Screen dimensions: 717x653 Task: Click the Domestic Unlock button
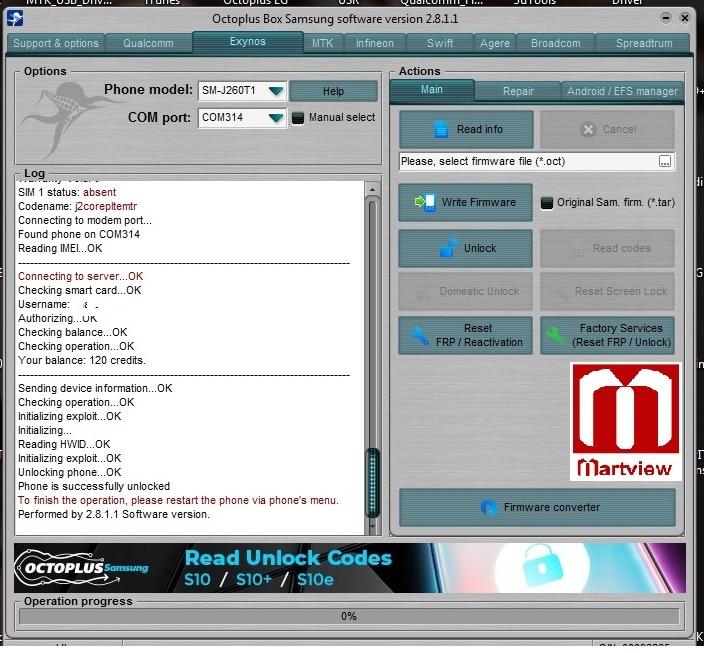tap(468, 293)
